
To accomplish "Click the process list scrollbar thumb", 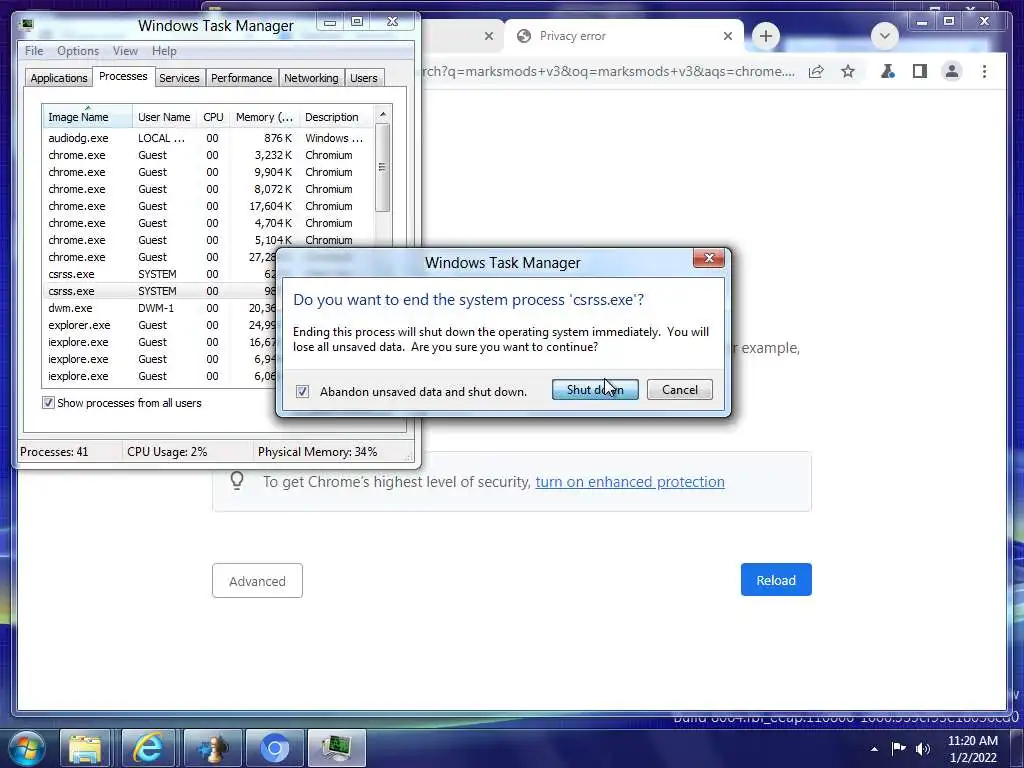I will [x=383, y=167].
